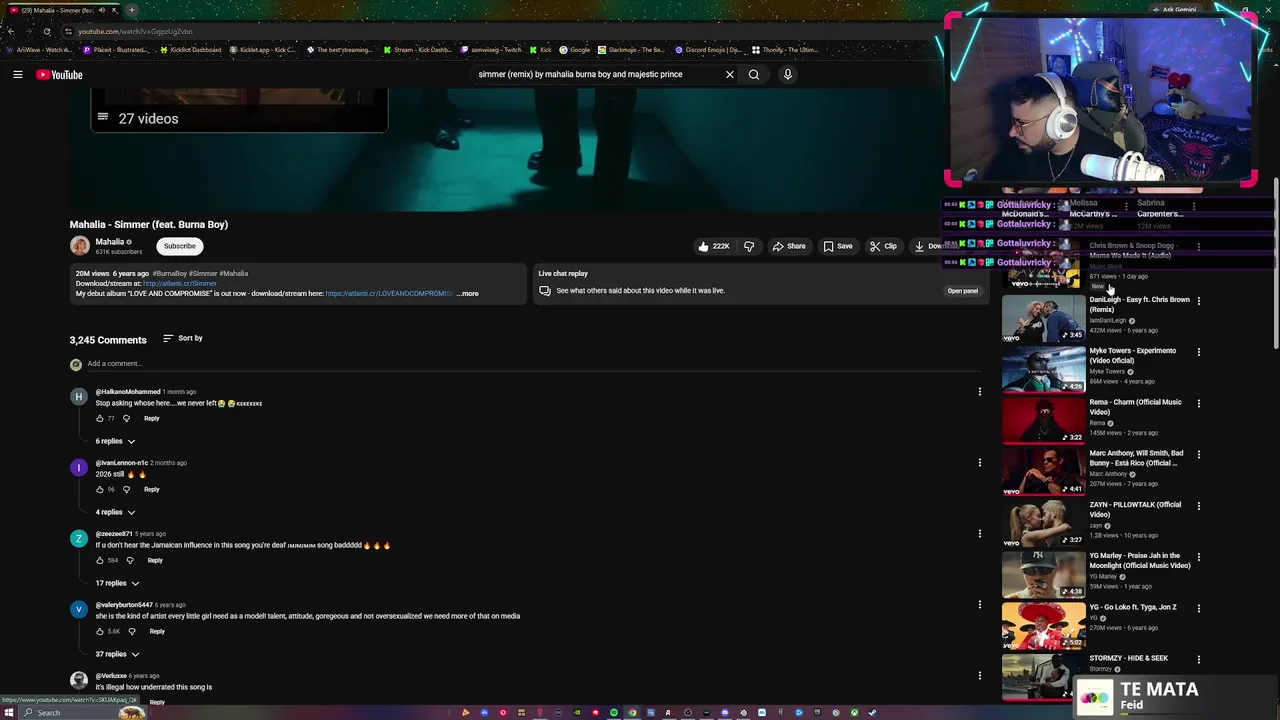Open options menu for @valeryburton5447 comment
The image size is (1280, 720).
point(980,605)
